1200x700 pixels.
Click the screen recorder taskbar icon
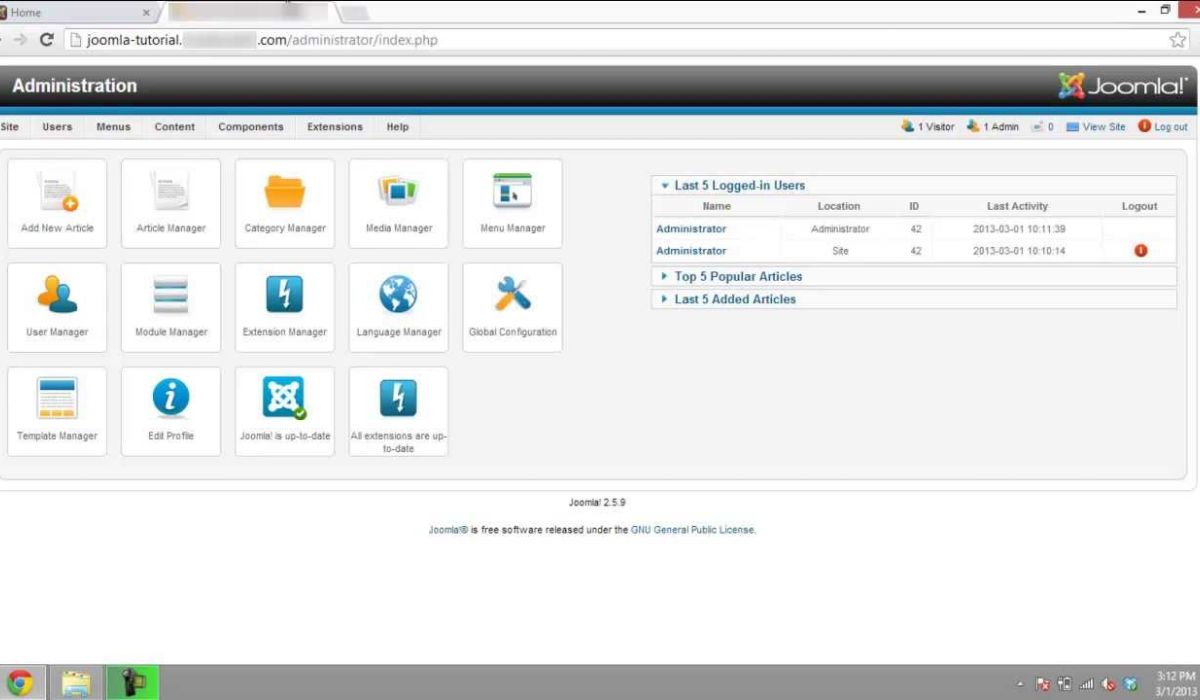pyautogui.click(x=132, y=683)
